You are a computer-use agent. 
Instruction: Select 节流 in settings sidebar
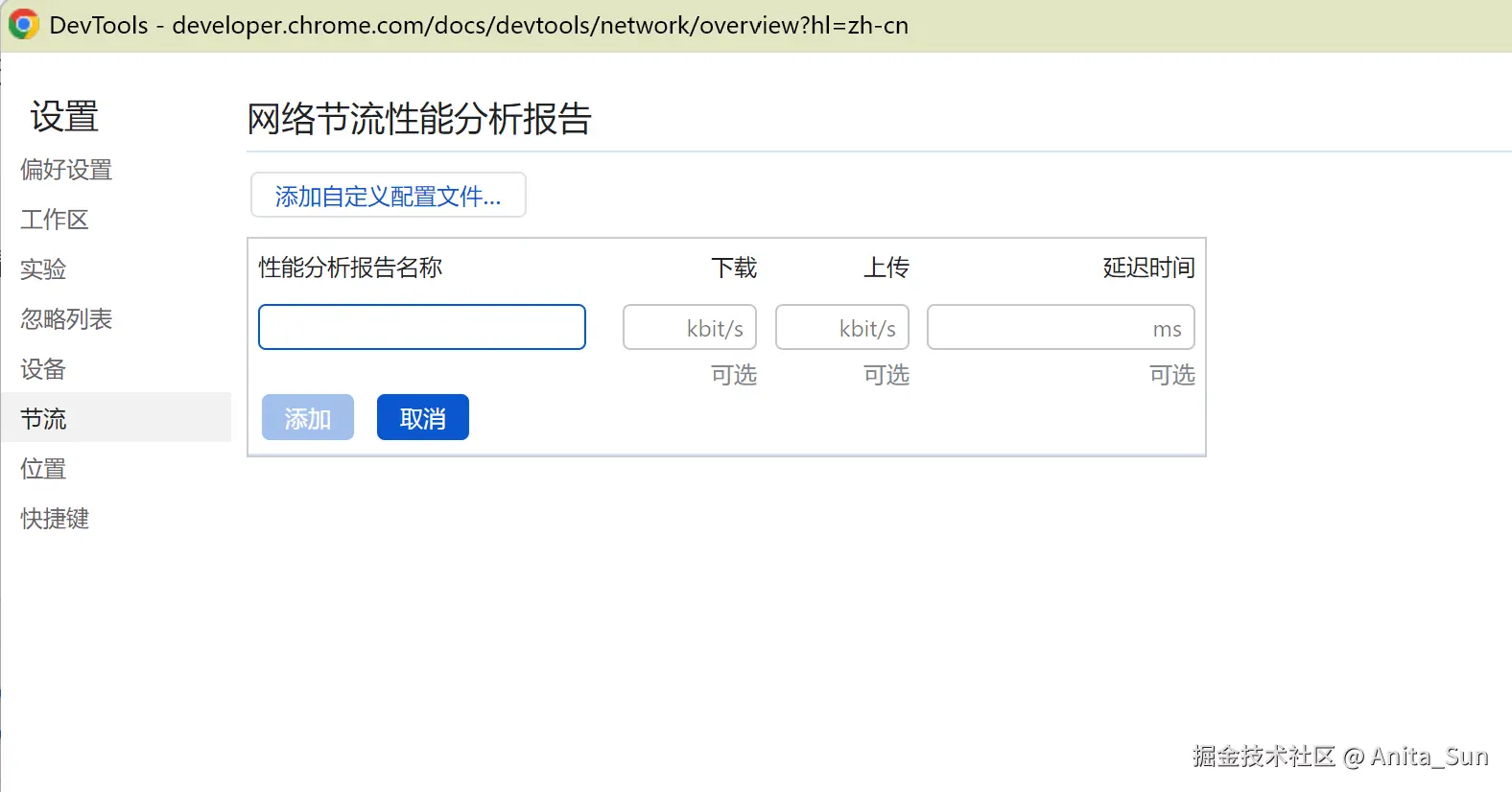[x=116, y=418]
